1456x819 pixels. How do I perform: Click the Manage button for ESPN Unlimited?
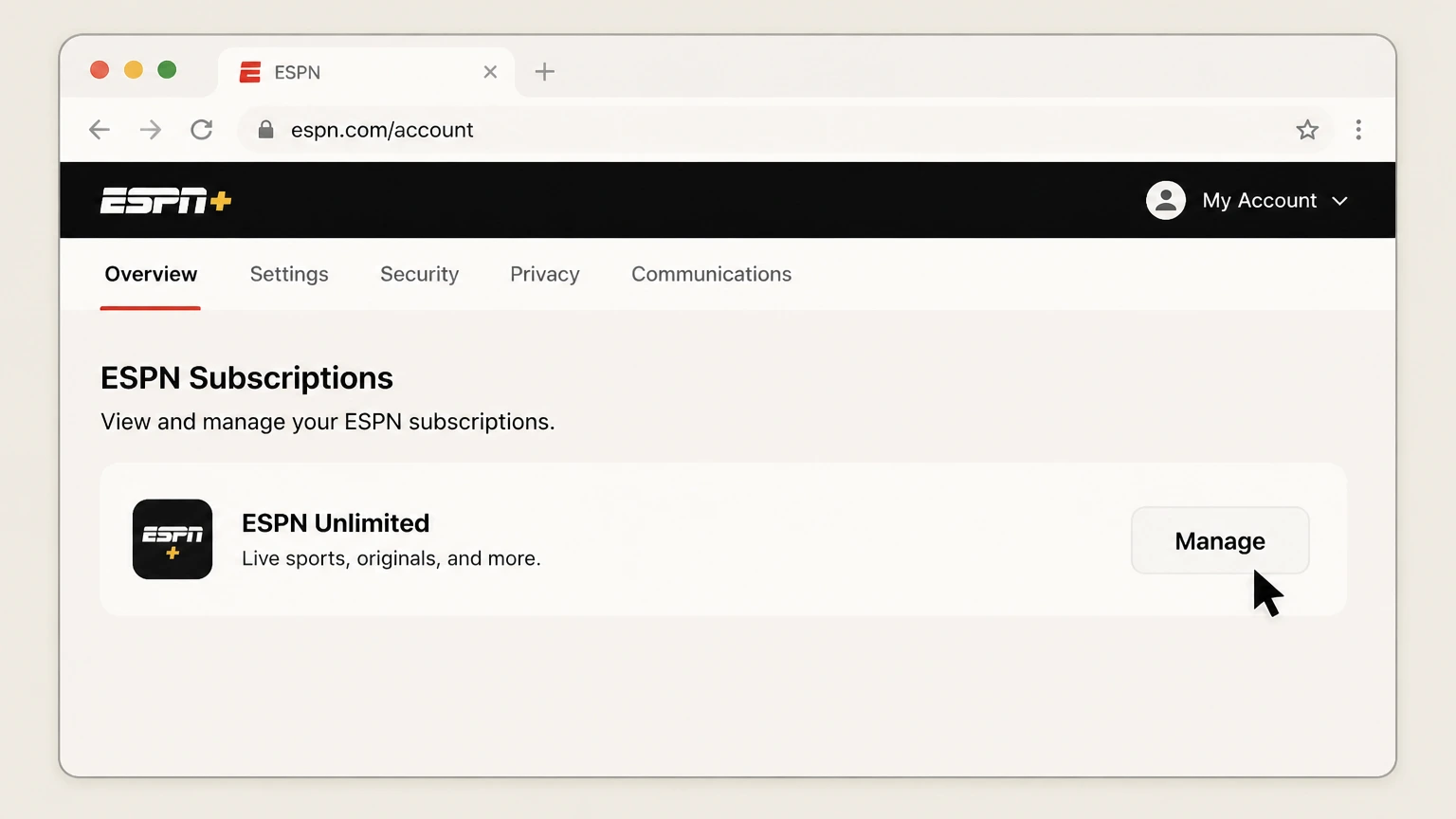tap(1220, 540)
